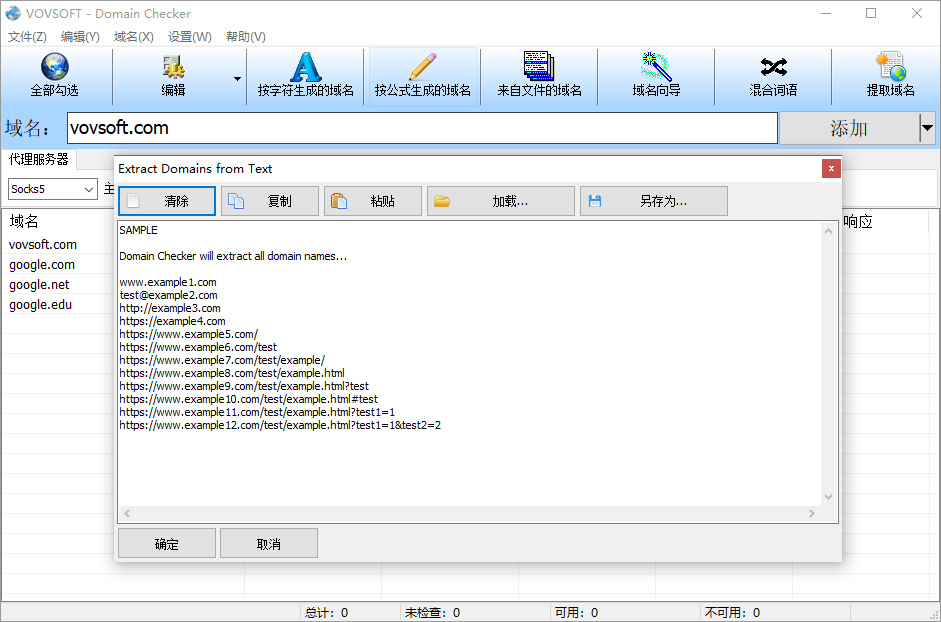Click the globe 全部勾选 toolbar icon

pos(55,66)
